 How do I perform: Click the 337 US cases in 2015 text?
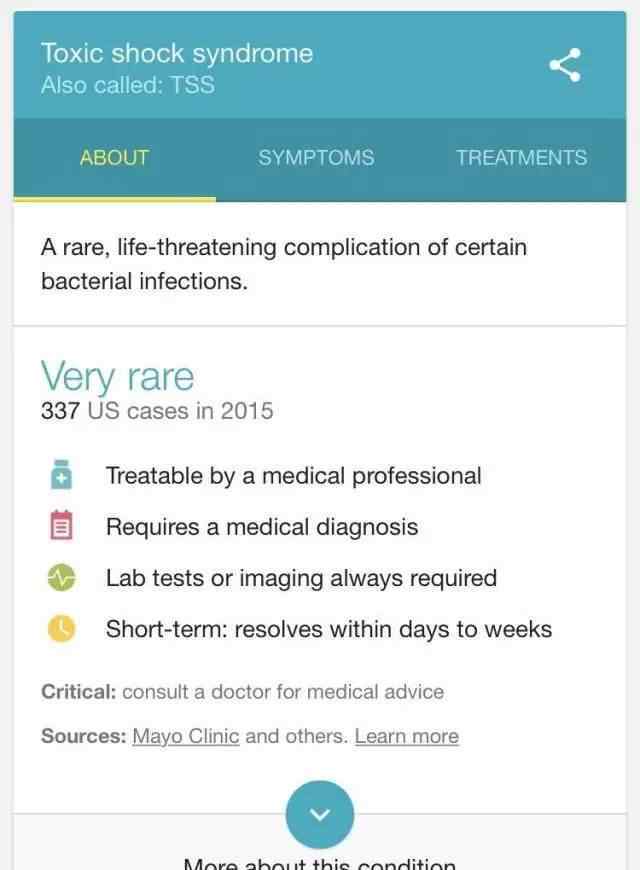coord(157,411)
